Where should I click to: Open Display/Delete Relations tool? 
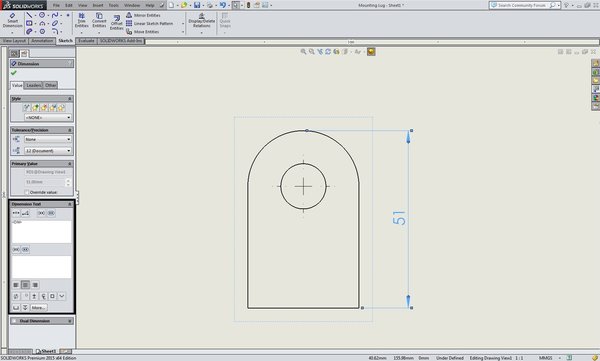click(202, 20)
